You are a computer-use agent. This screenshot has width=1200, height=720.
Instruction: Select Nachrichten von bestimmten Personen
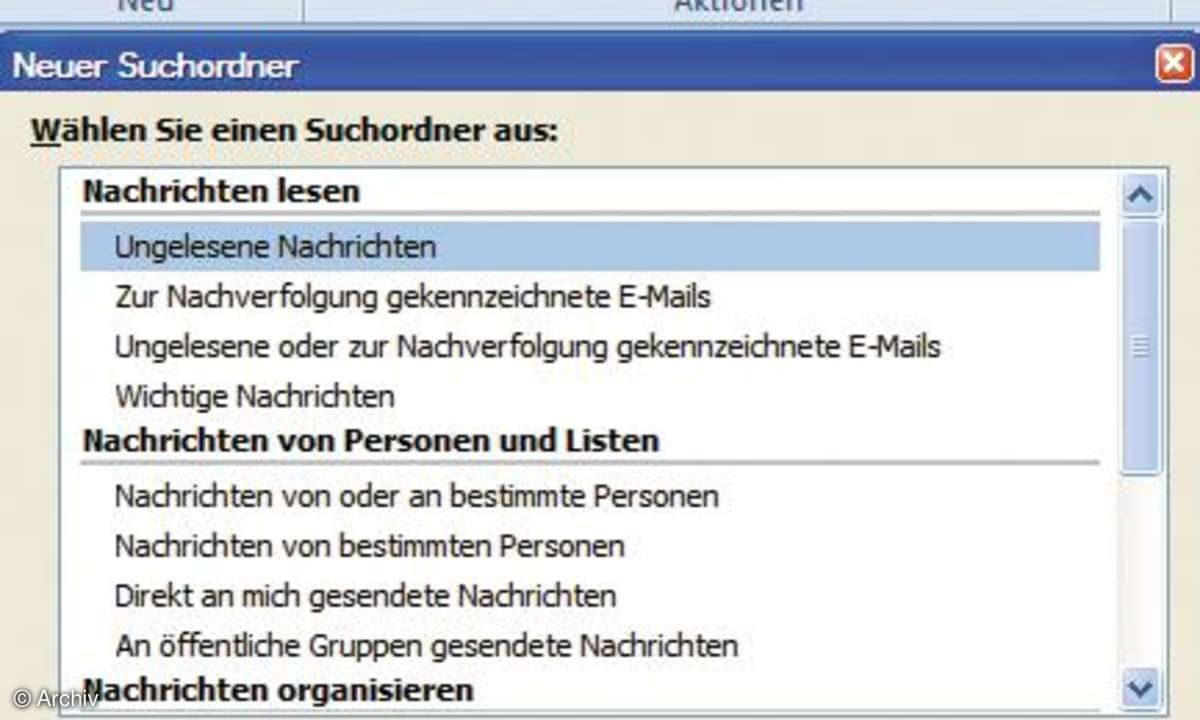(x=369, y=546)
